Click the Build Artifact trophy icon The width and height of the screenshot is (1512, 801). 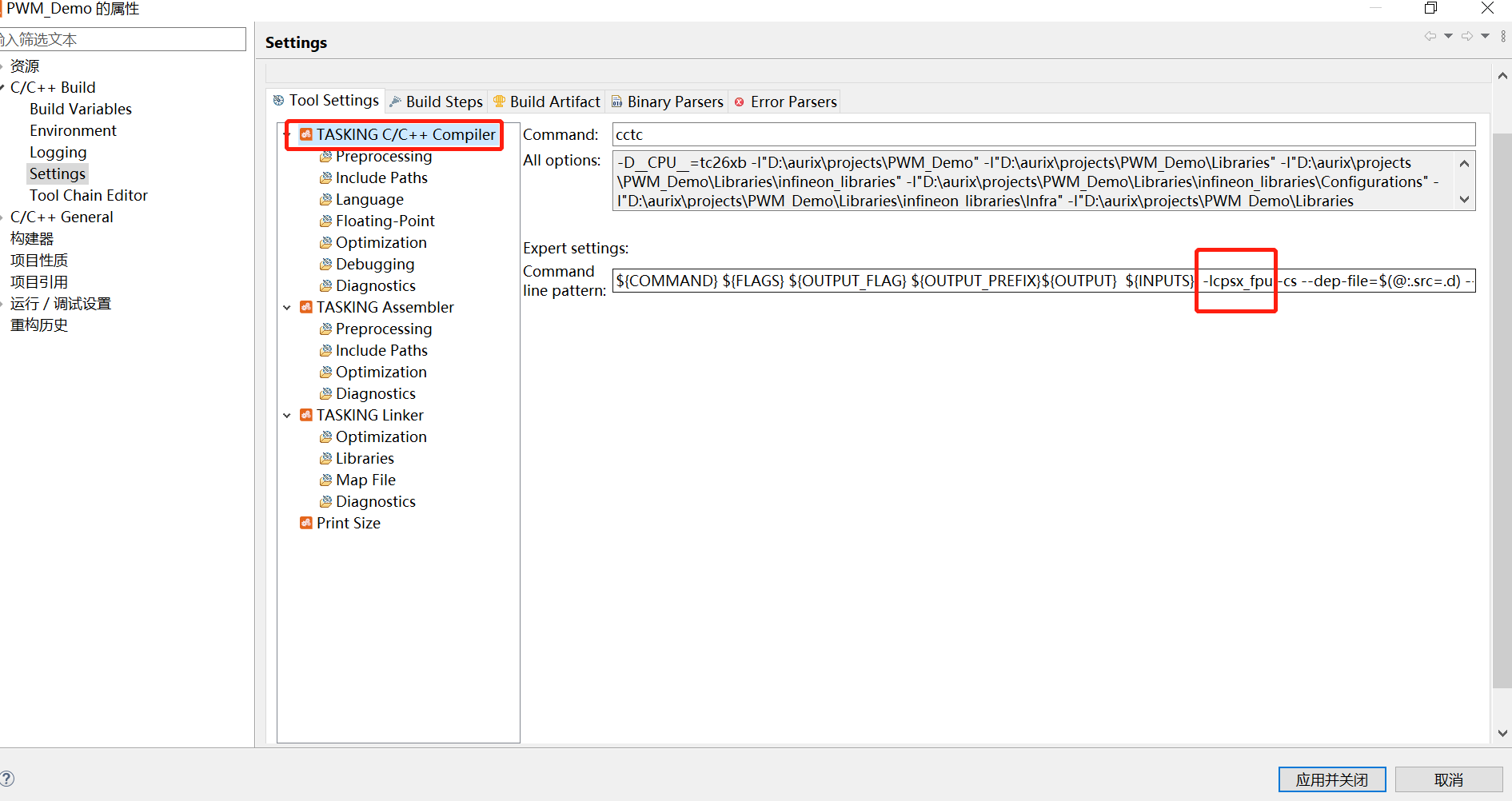[x=499, y=102]
